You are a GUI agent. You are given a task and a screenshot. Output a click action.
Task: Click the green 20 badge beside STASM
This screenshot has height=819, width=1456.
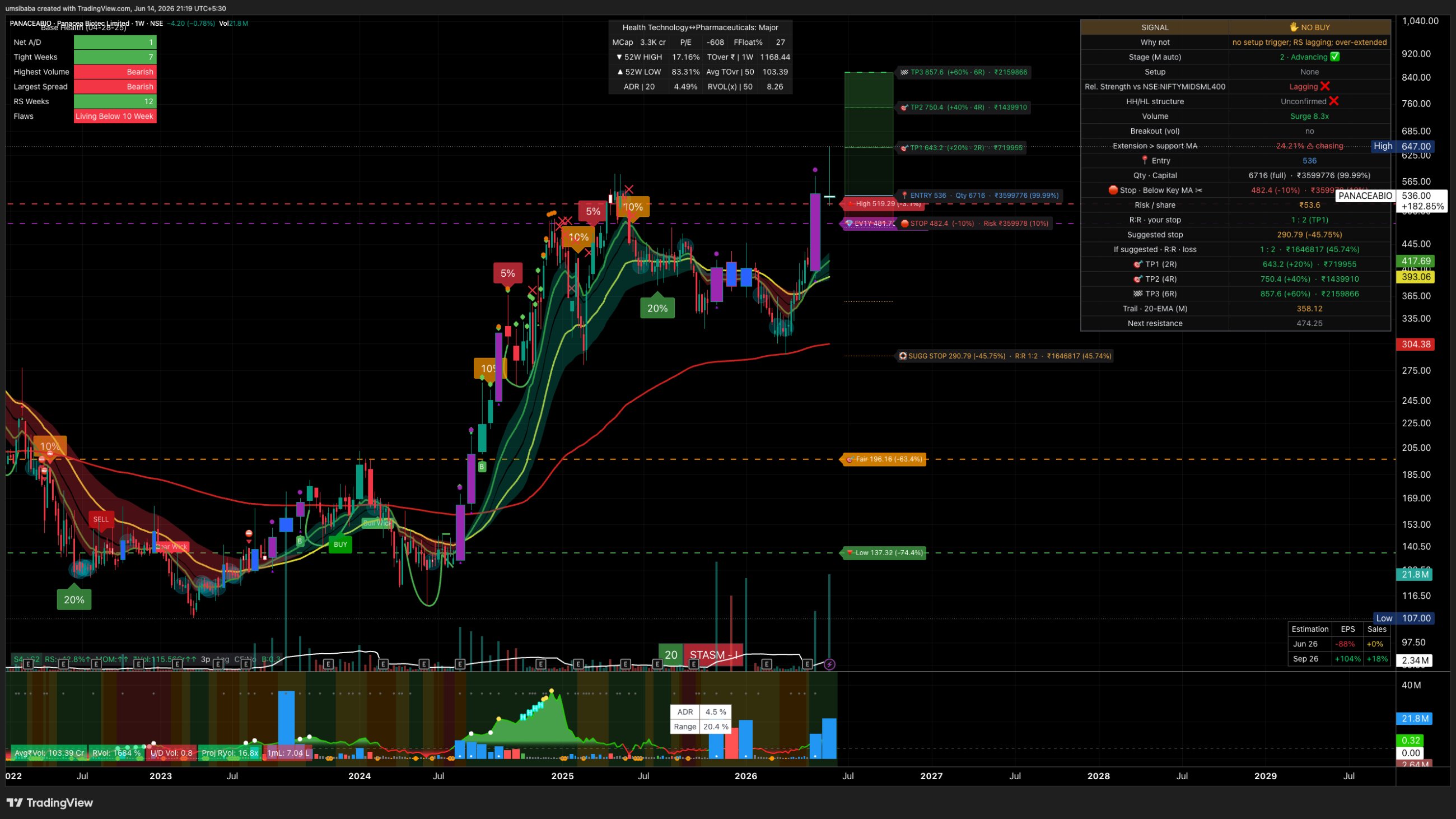[671, 655]
